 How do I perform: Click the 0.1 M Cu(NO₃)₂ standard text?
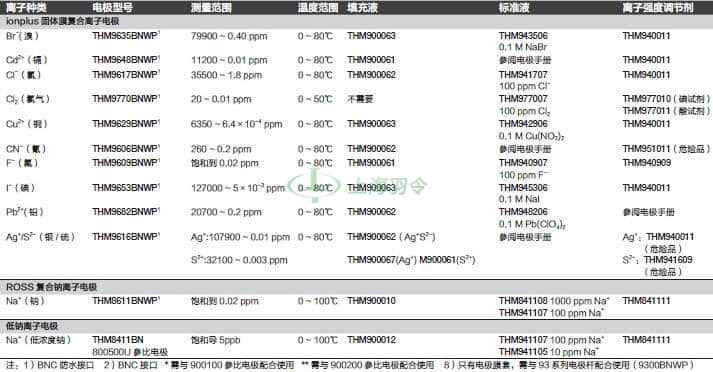pyautogui.click(x=532, y=136)
